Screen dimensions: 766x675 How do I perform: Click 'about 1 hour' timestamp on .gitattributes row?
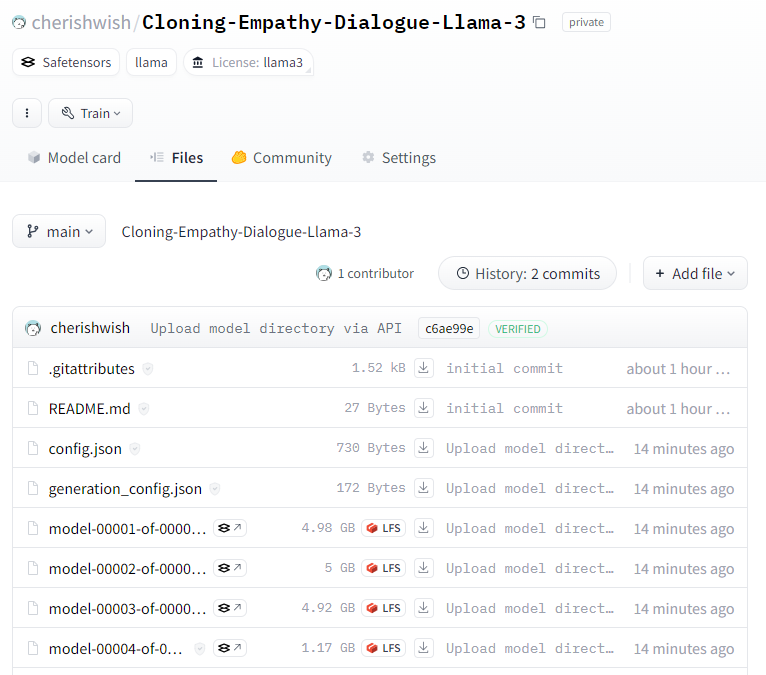[x=678, y=369]
